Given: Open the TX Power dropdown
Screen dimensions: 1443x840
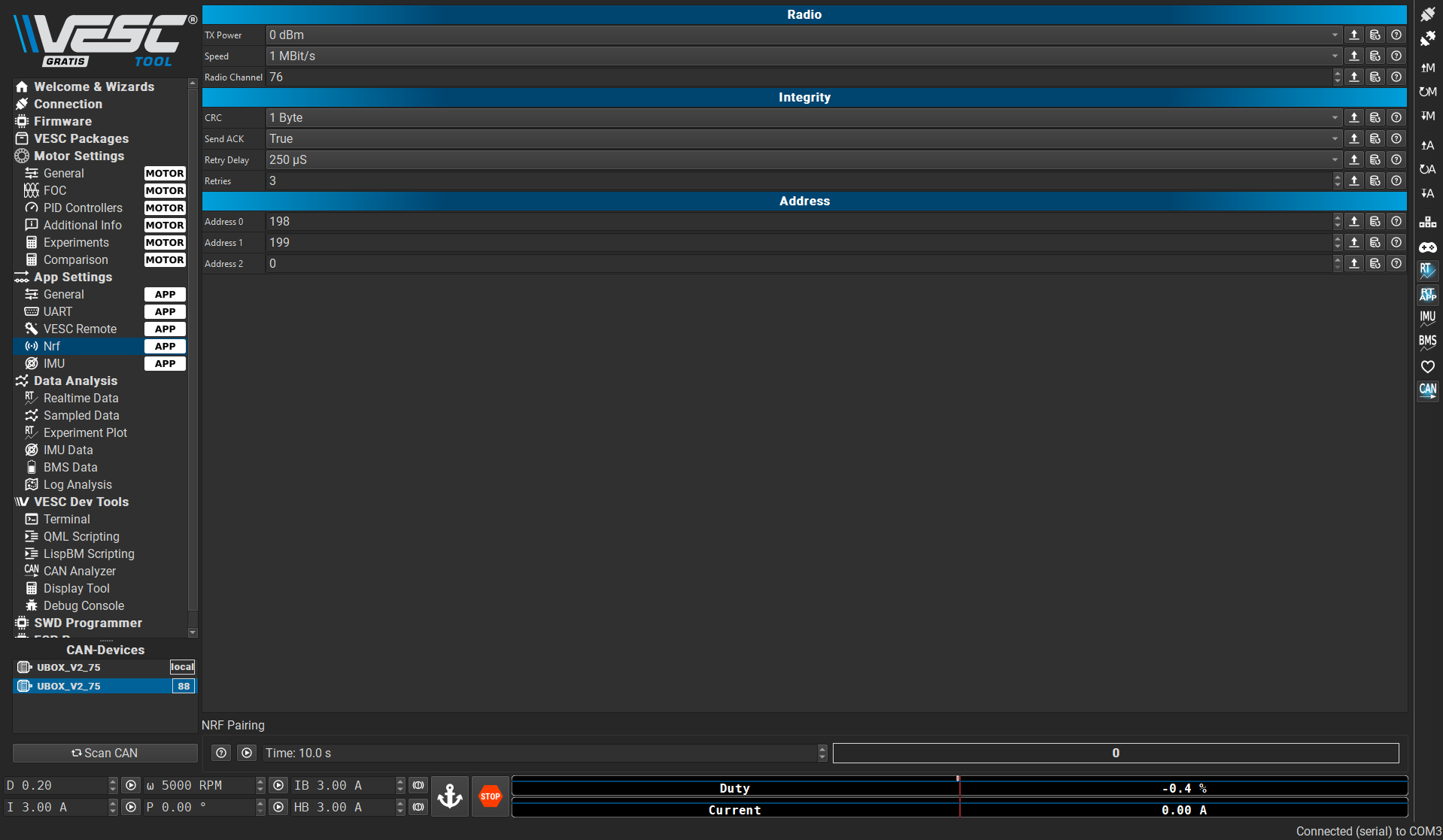Looking at the screenshot, I should pos(804,35).
